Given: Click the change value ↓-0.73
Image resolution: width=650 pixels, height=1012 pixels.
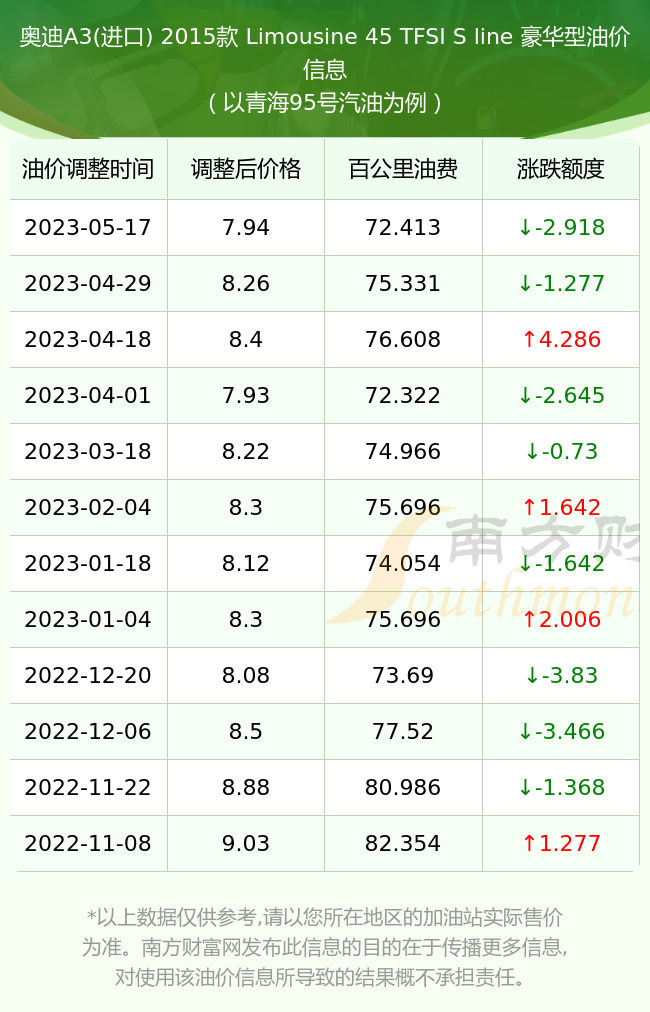Looking at the screenshot, I should pyautogui.click(x=562, y=452).
